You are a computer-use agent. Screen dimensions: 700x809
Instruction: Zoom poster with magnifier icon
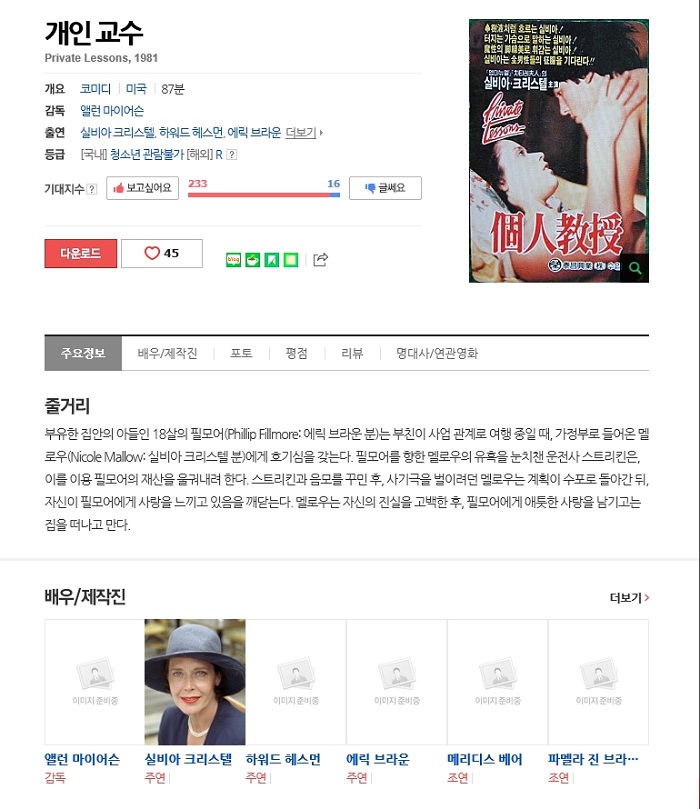tap(635, 268)
